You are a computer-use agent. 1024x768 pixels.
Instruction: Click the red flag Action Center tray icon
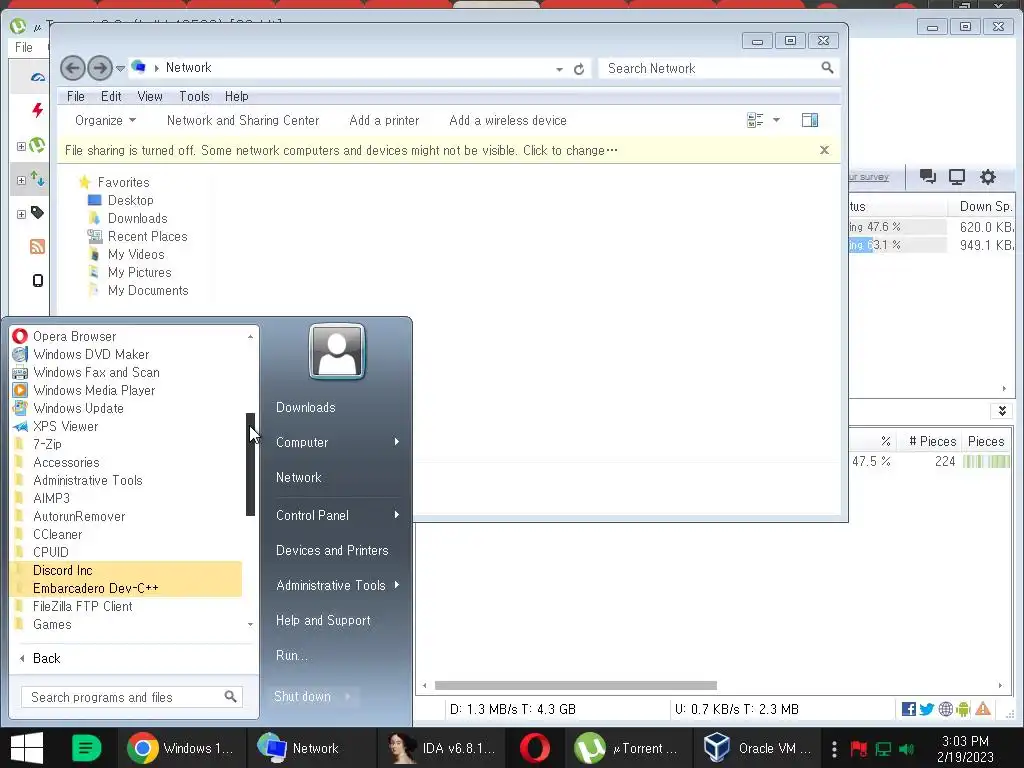point(858,748)
